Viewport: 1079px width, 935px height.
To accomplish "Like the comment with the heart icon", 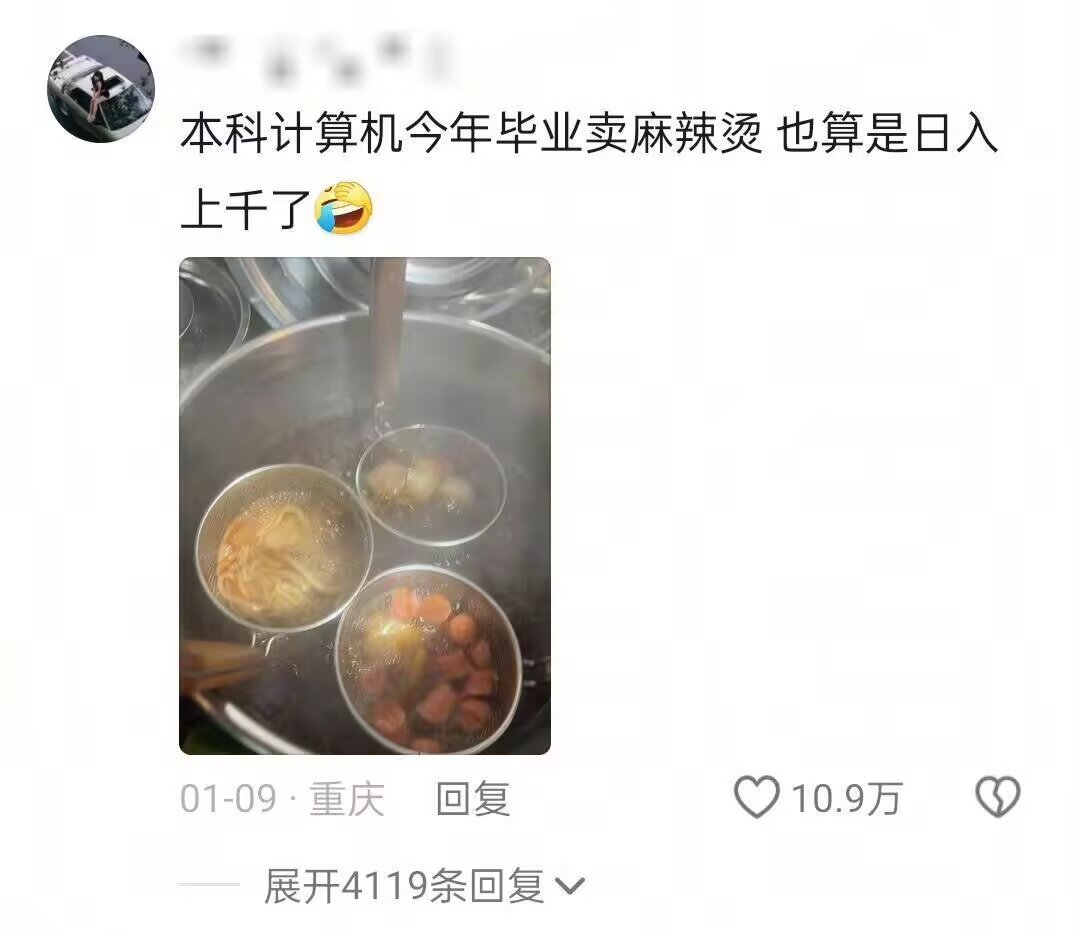I will pyautogui.click(x=756, y=797).
